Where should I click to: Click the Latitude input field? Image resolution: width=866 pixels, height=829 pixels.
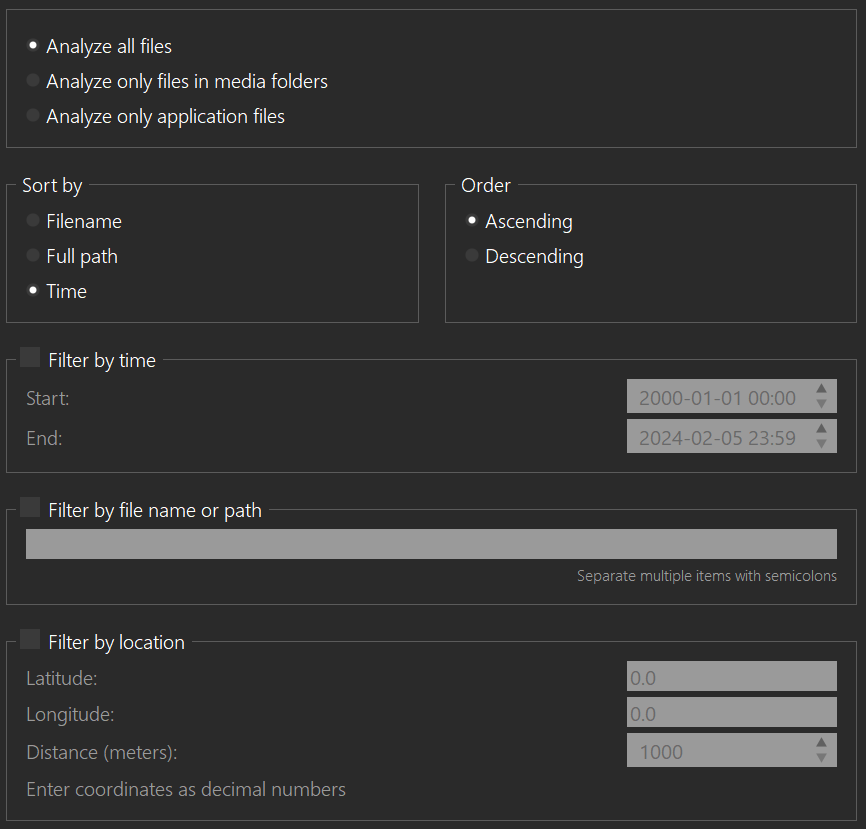(x=731, y=677)
